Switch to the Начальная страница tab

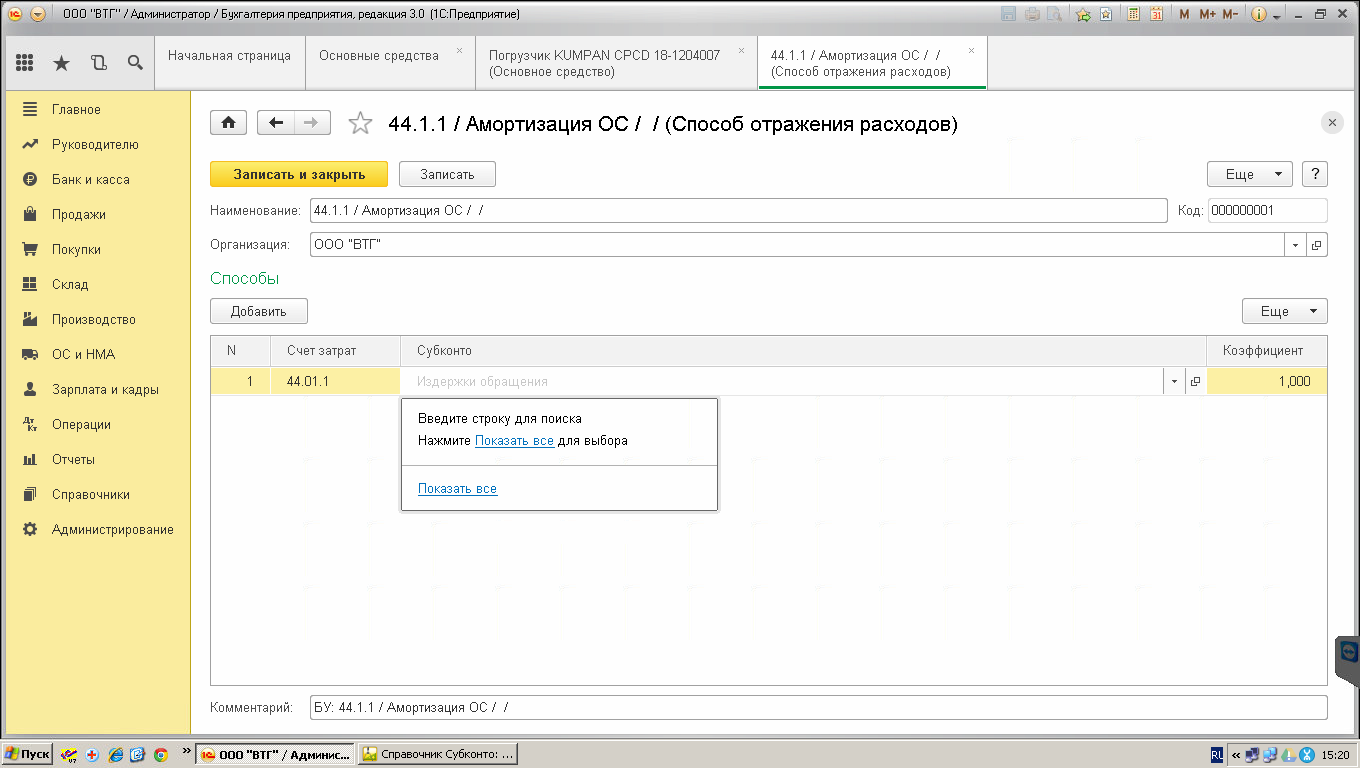pyautogui.click(x=229, y=63)
